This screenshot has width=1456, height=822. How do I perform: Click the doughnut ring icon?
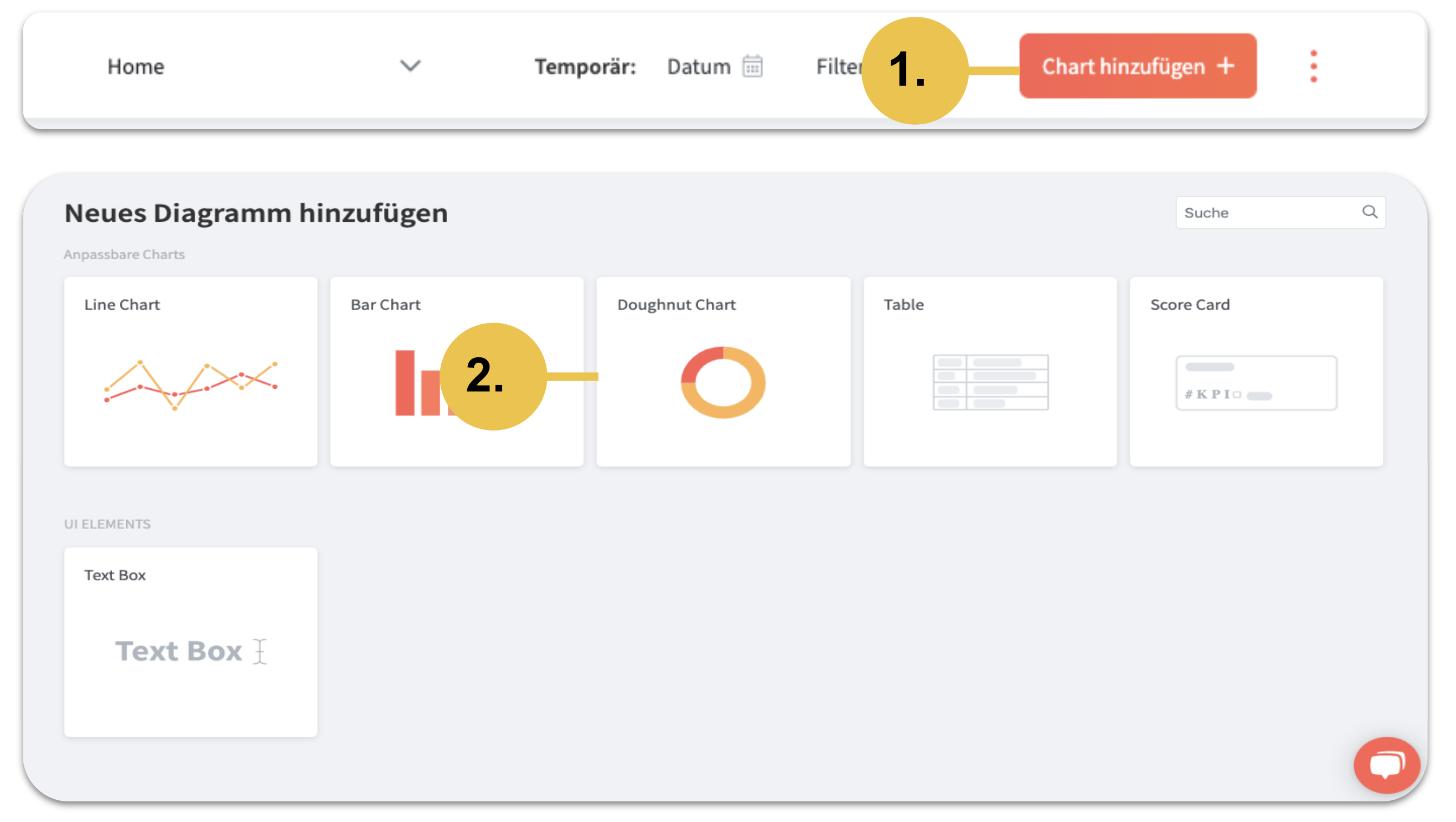coord(723,382)
